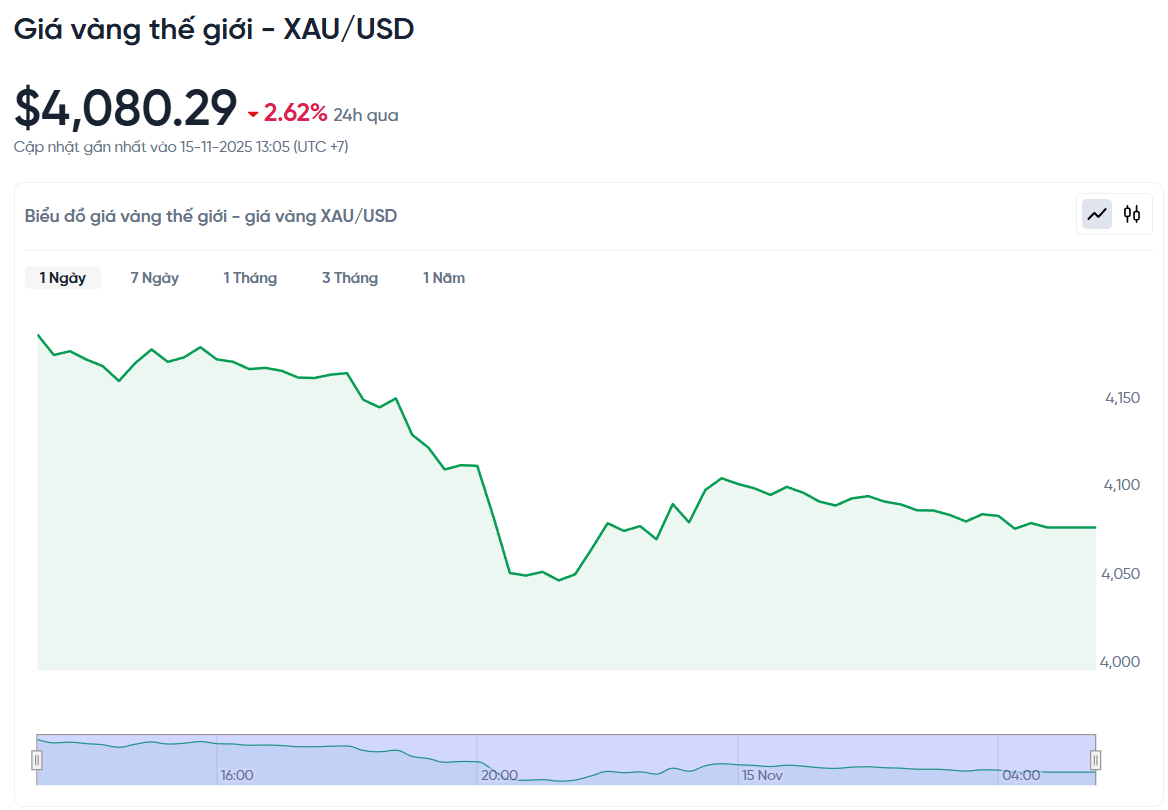The width and height of the screenshot is (1168, 810).
Task: Click the "16:00" marker in the minimap
Action: 238,774
